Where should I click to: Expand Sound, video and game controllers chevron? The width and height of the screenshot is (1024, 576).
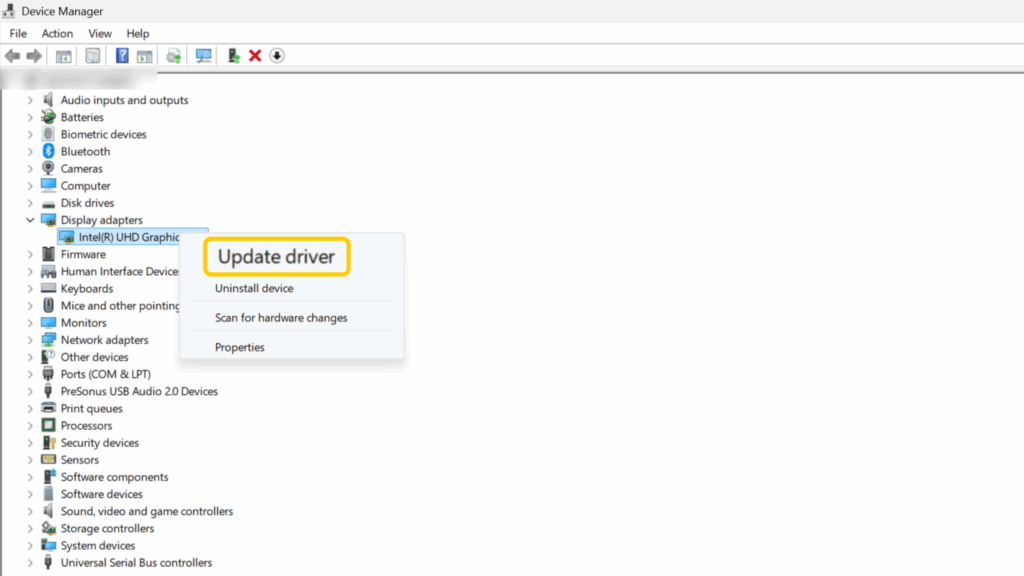click(30, 511)
